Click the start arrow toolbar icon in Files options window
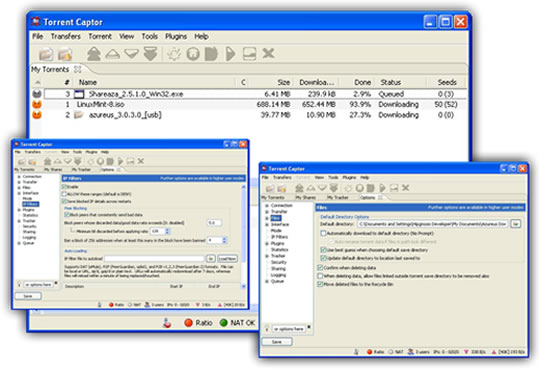Image resolution: width=540 pixels, height=372 pixels. coord(382,188)
